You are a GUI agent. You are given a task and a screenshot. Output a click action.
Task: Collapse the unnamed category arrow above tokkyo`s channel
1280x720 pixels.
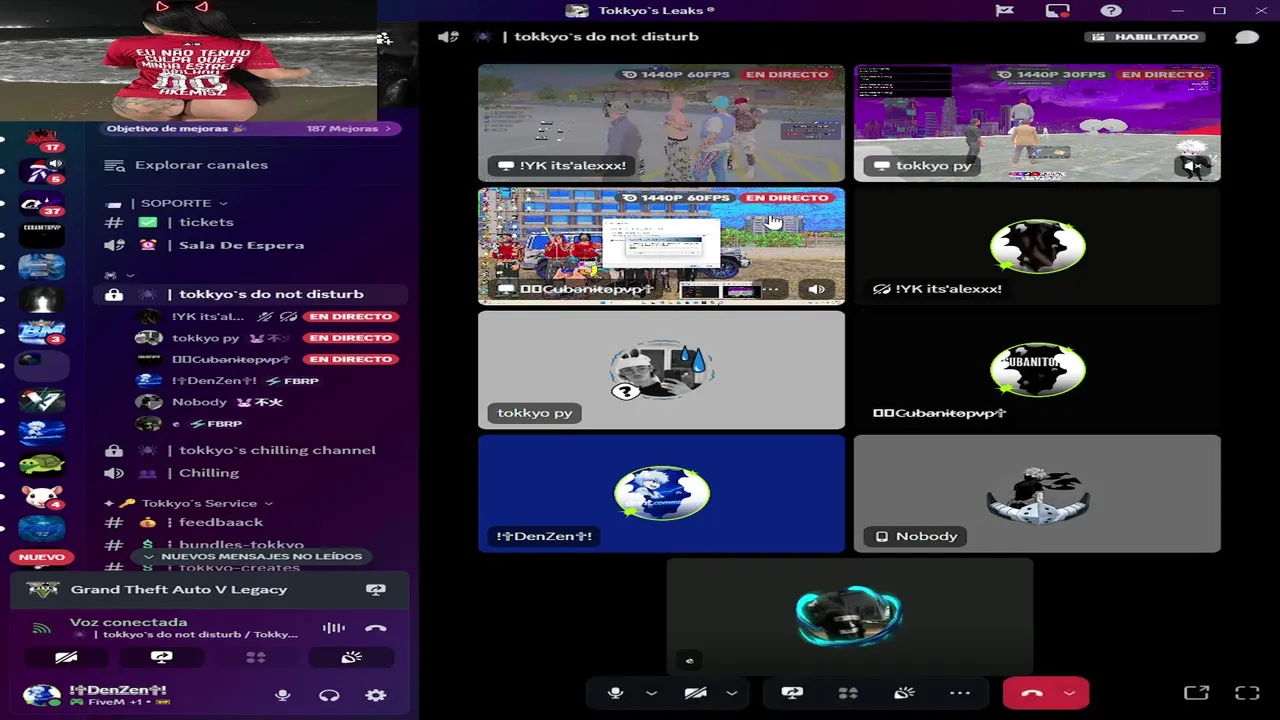coord(129,275)
